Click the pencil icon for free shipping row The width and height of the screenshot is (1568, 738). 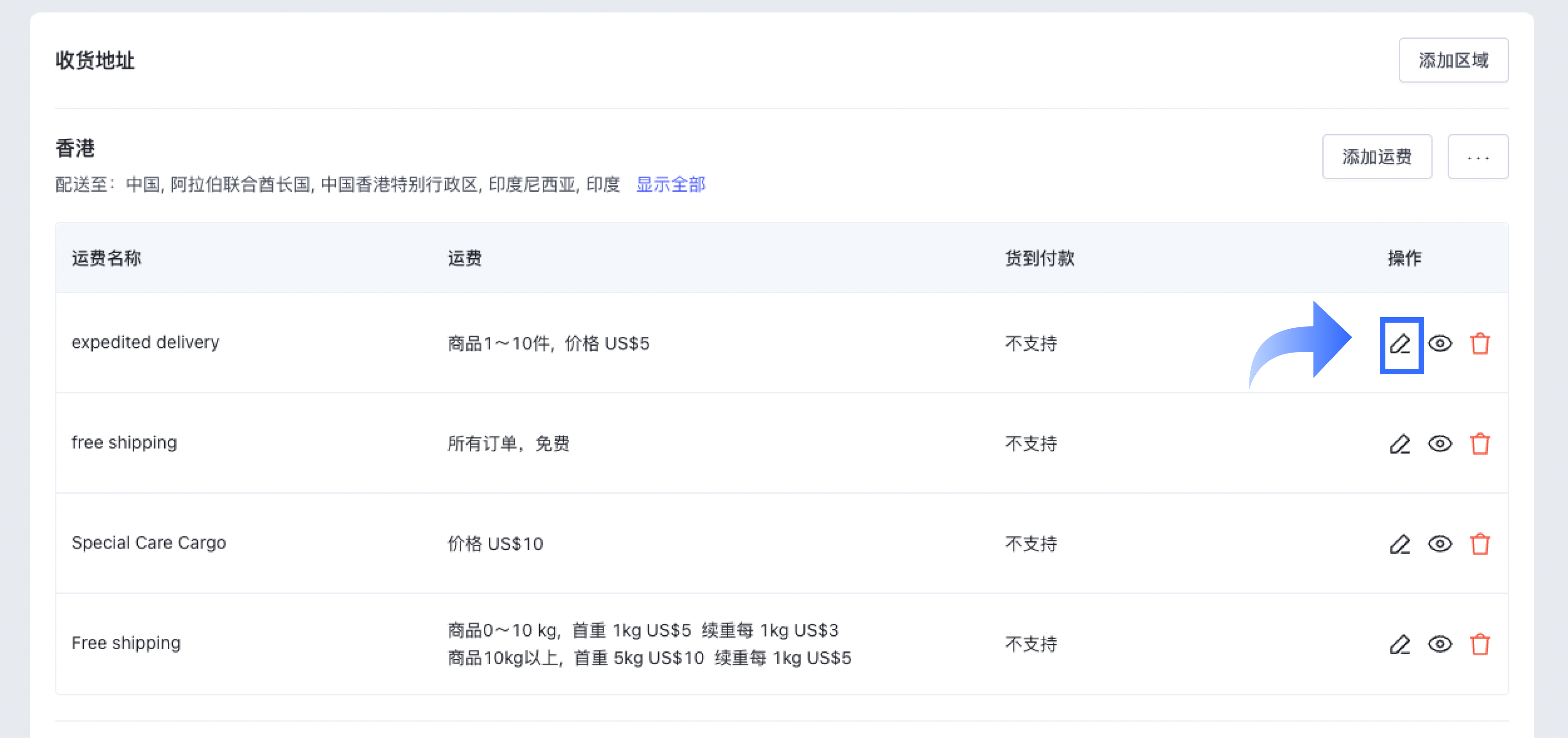(x=1400, y=444)
